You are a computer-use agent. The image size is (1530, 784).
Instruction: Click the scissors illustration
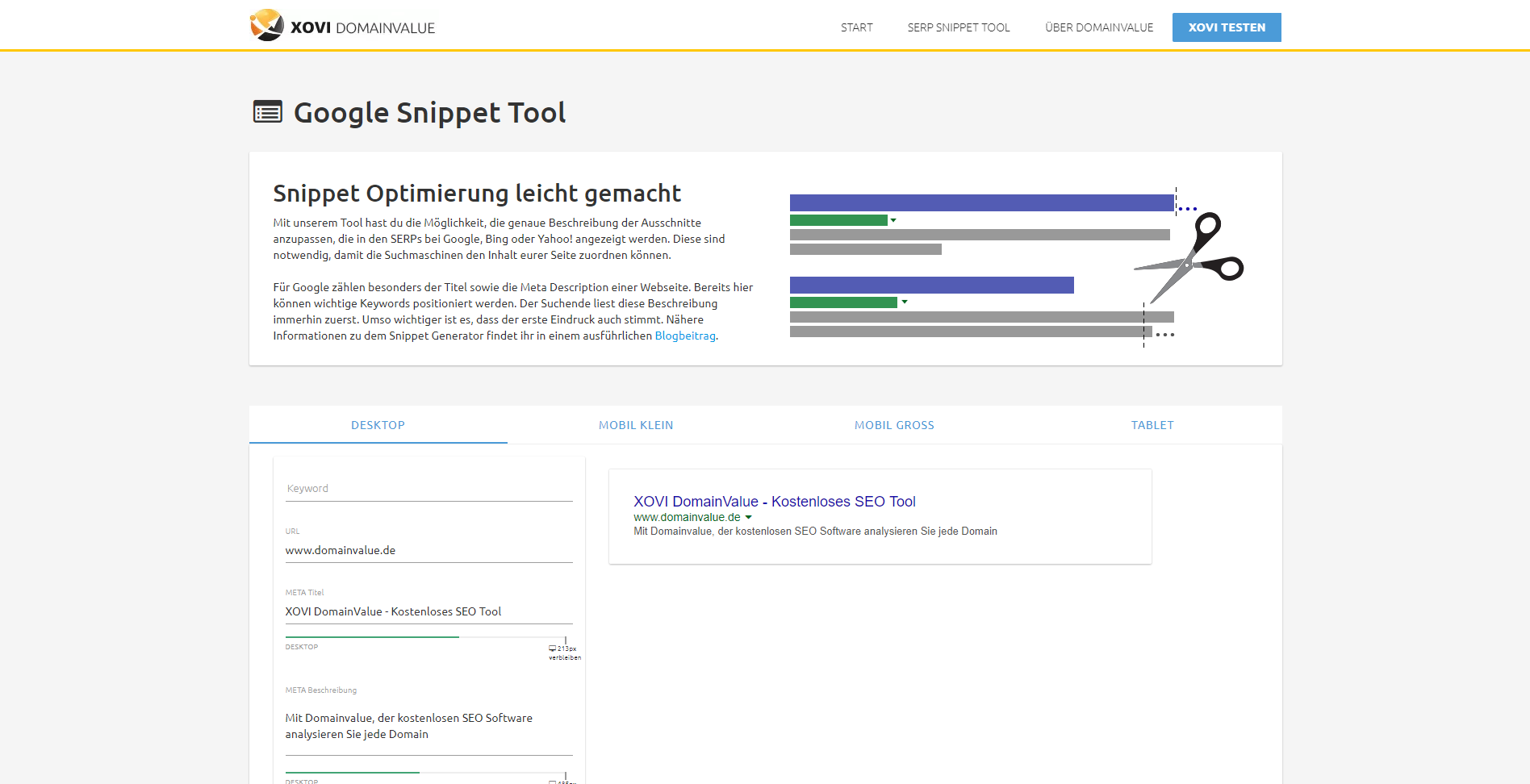(1189, 257)
